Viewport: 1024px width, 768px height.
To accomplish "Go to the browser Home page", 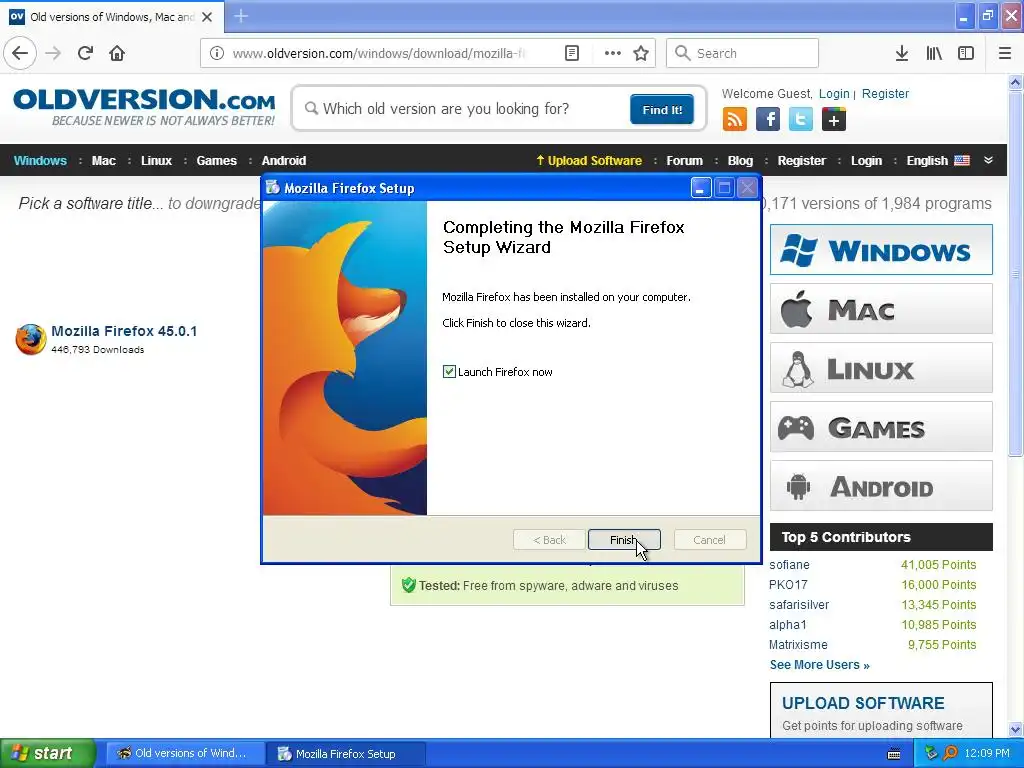I will [x=117, y=53].
